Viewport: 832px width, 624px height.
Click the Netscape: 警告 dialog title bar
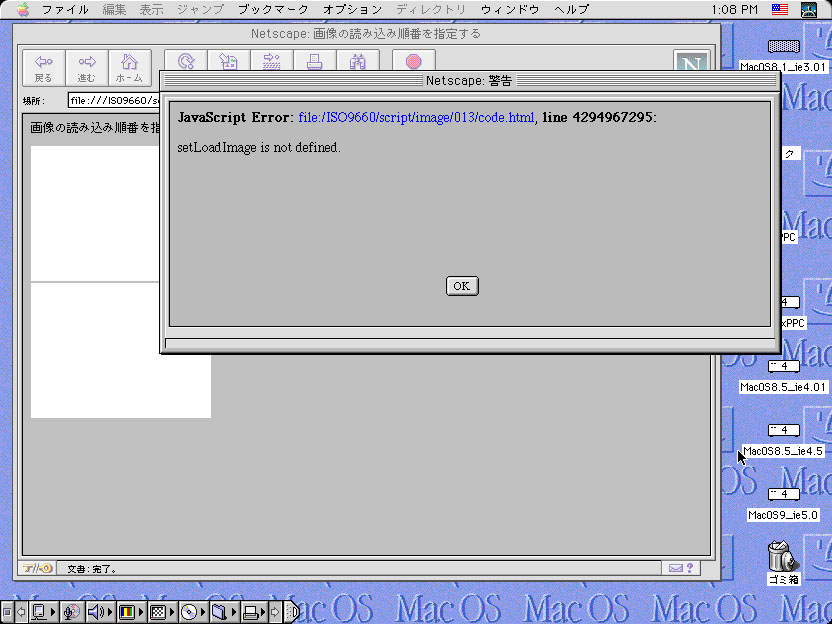(x=469, y=81)
